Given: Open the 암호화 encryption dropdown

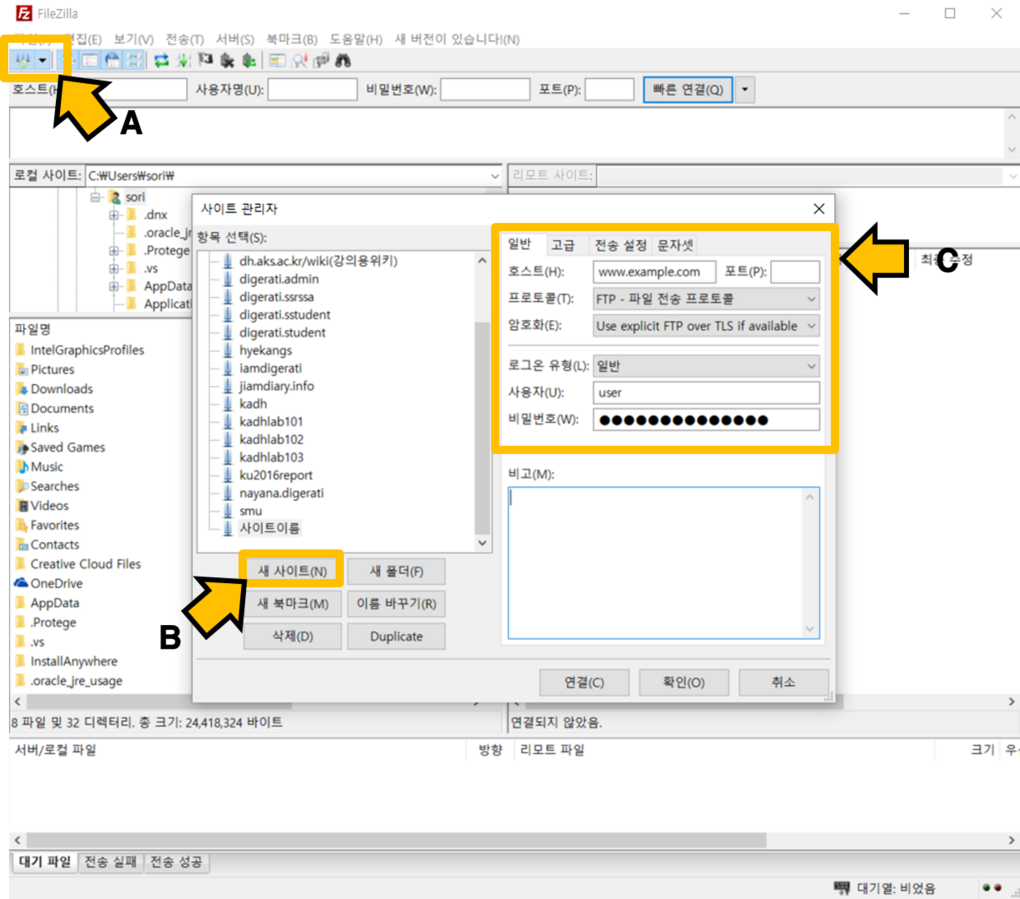Looking at the screenshot, I should (x=706, y=326).
